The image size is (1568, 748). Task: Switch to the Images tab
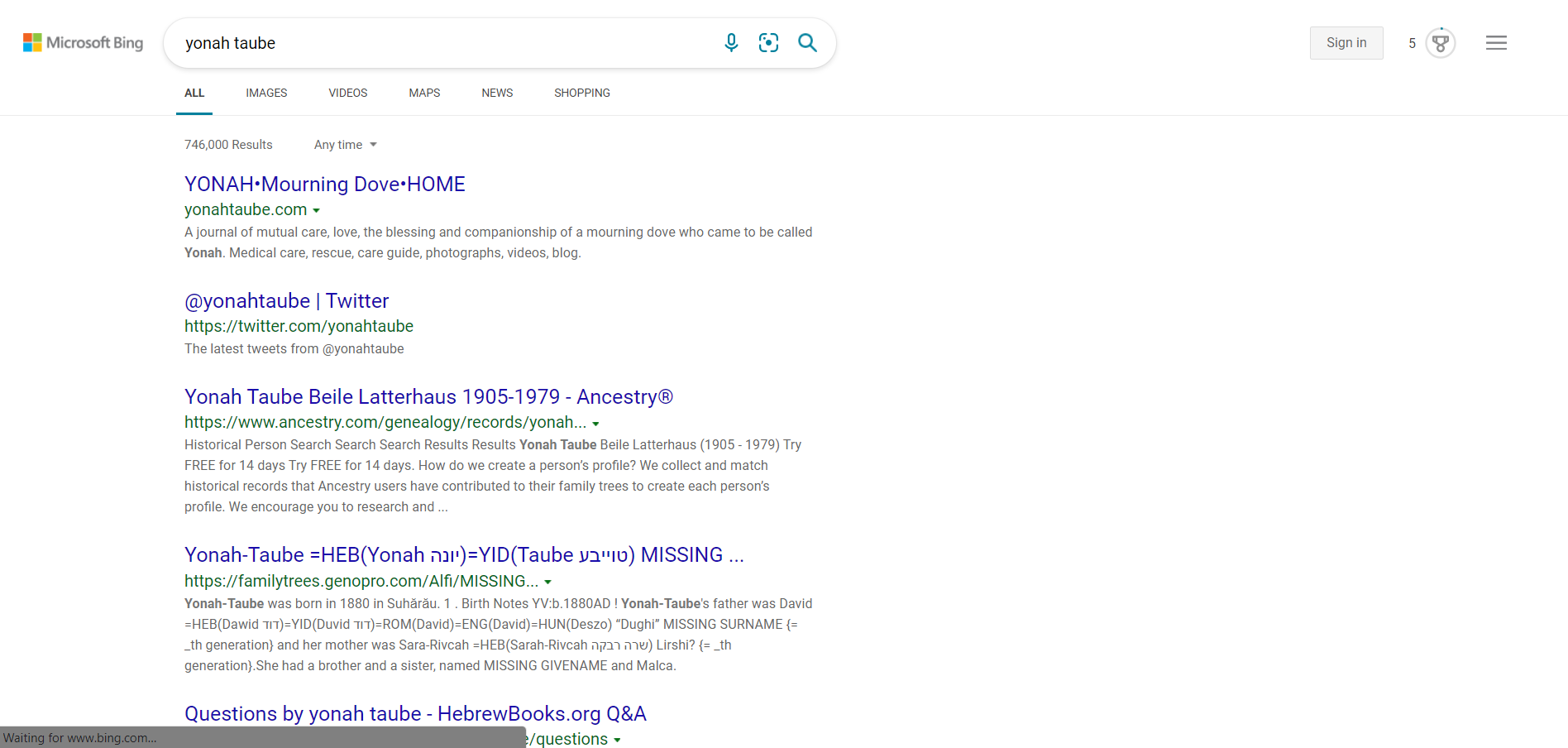point(266,93)
